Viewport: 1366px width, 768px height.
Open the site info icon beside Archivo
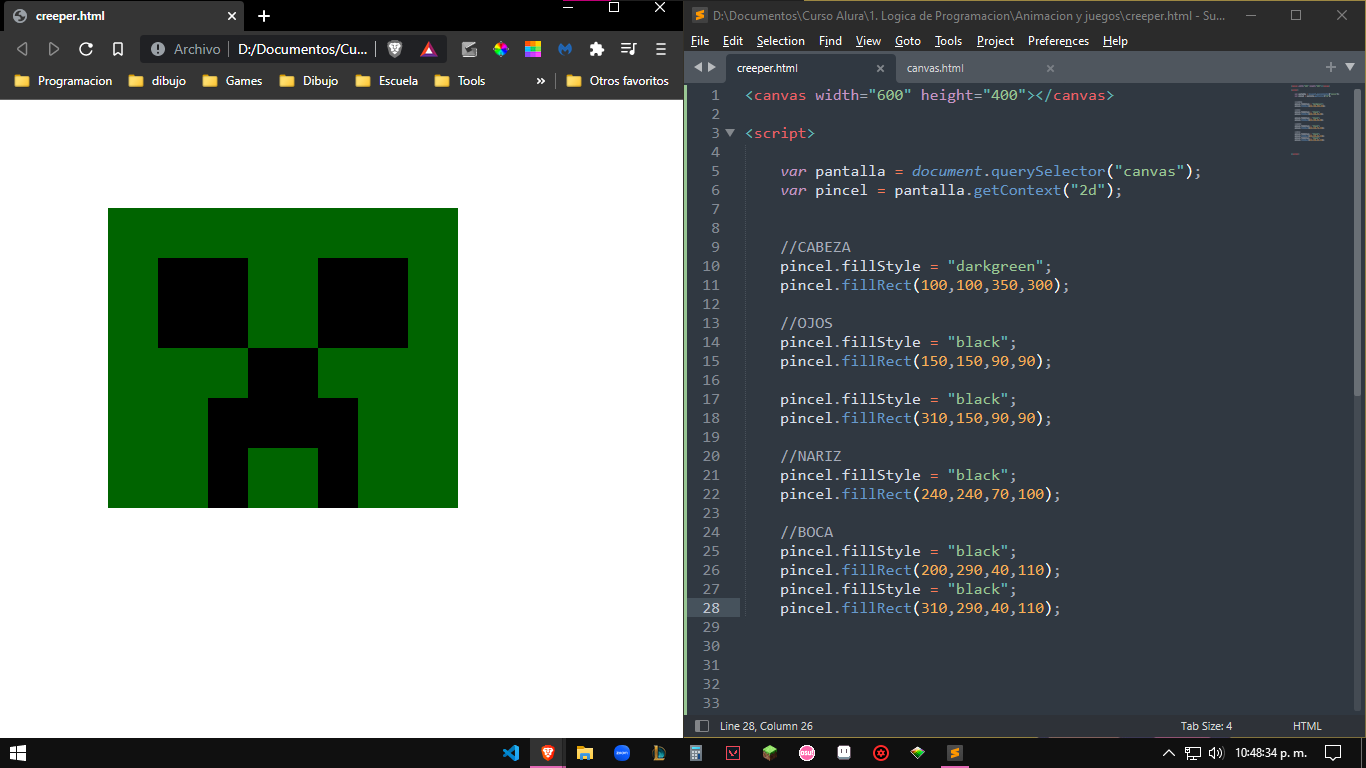158,49
